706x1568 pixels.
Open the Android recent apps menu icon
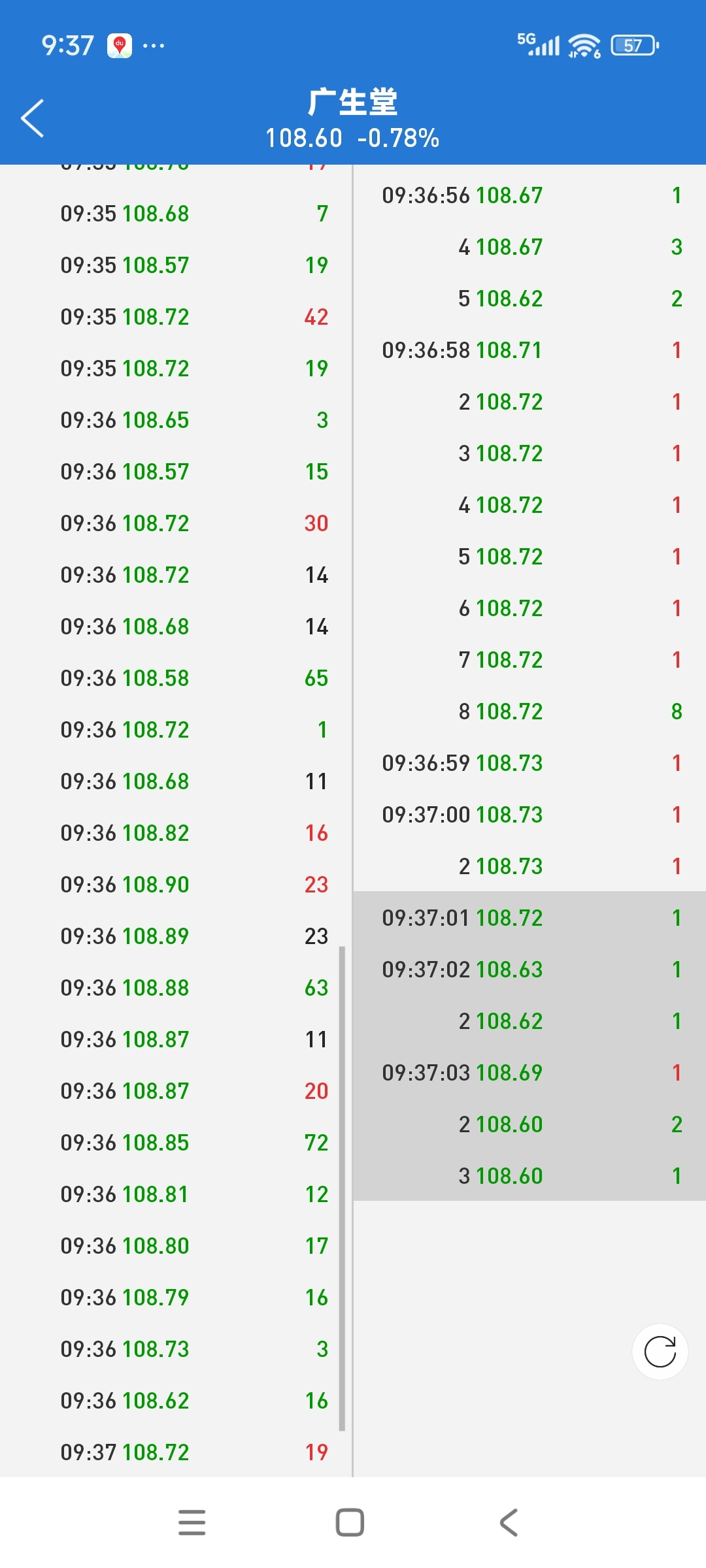192,1522
